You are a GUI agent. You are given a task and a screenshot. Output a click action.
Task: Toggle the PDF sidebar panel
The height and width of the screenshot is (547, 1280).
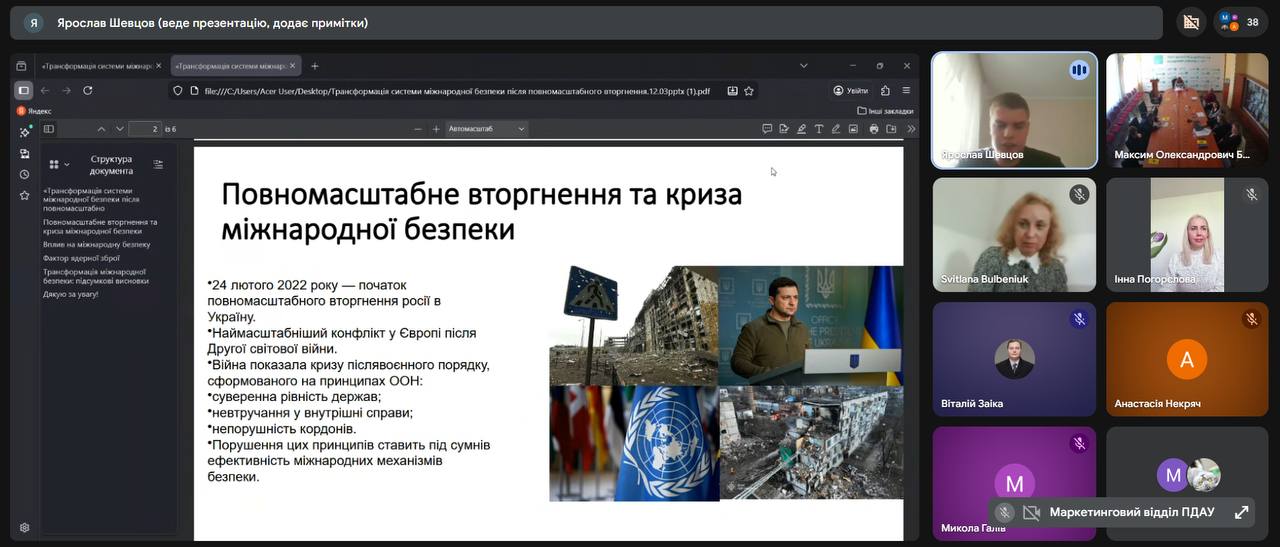[x=49, y=129]
